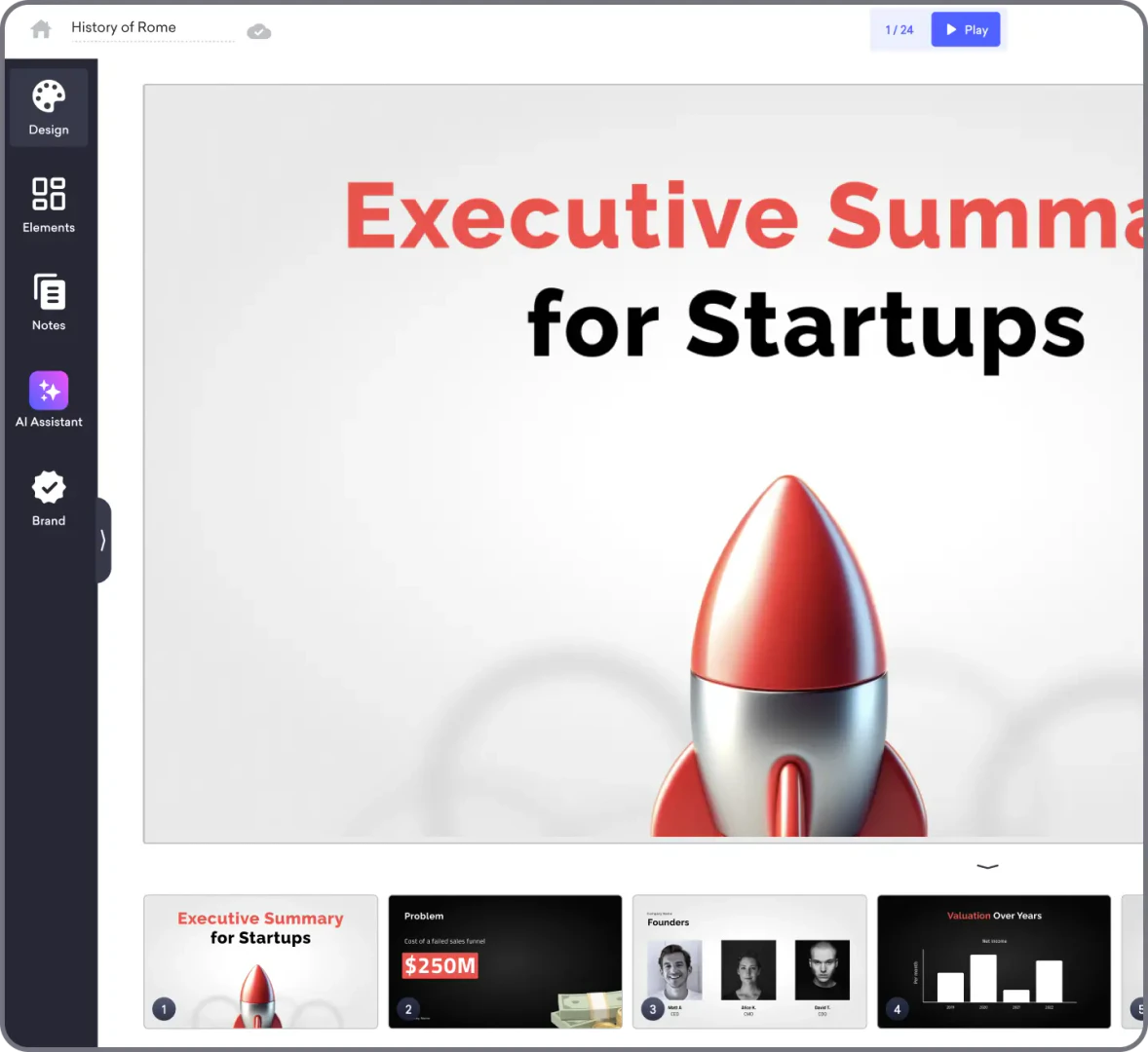Select the partially visible fifth slide thumbnail
Viewport: 1148px width, 1052px height.
[x=1132, y=961]
